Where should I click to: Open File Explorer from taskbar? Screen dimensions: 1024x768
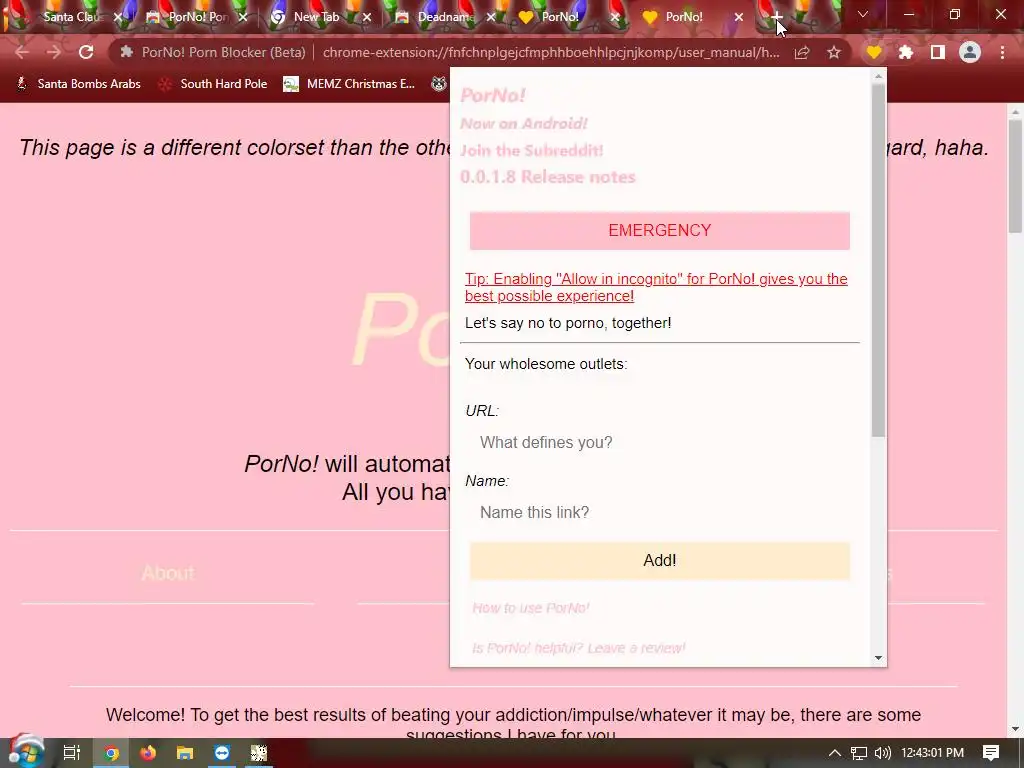click(x=185, y=753)
